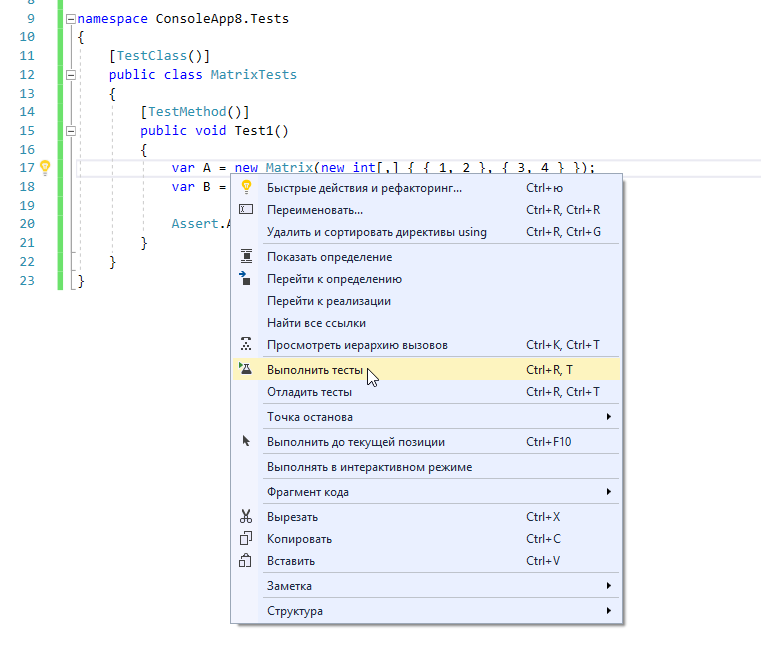Choose Просмотреть иерархию вызовов
Screen dimensions: 761x645
coord(426,345)
